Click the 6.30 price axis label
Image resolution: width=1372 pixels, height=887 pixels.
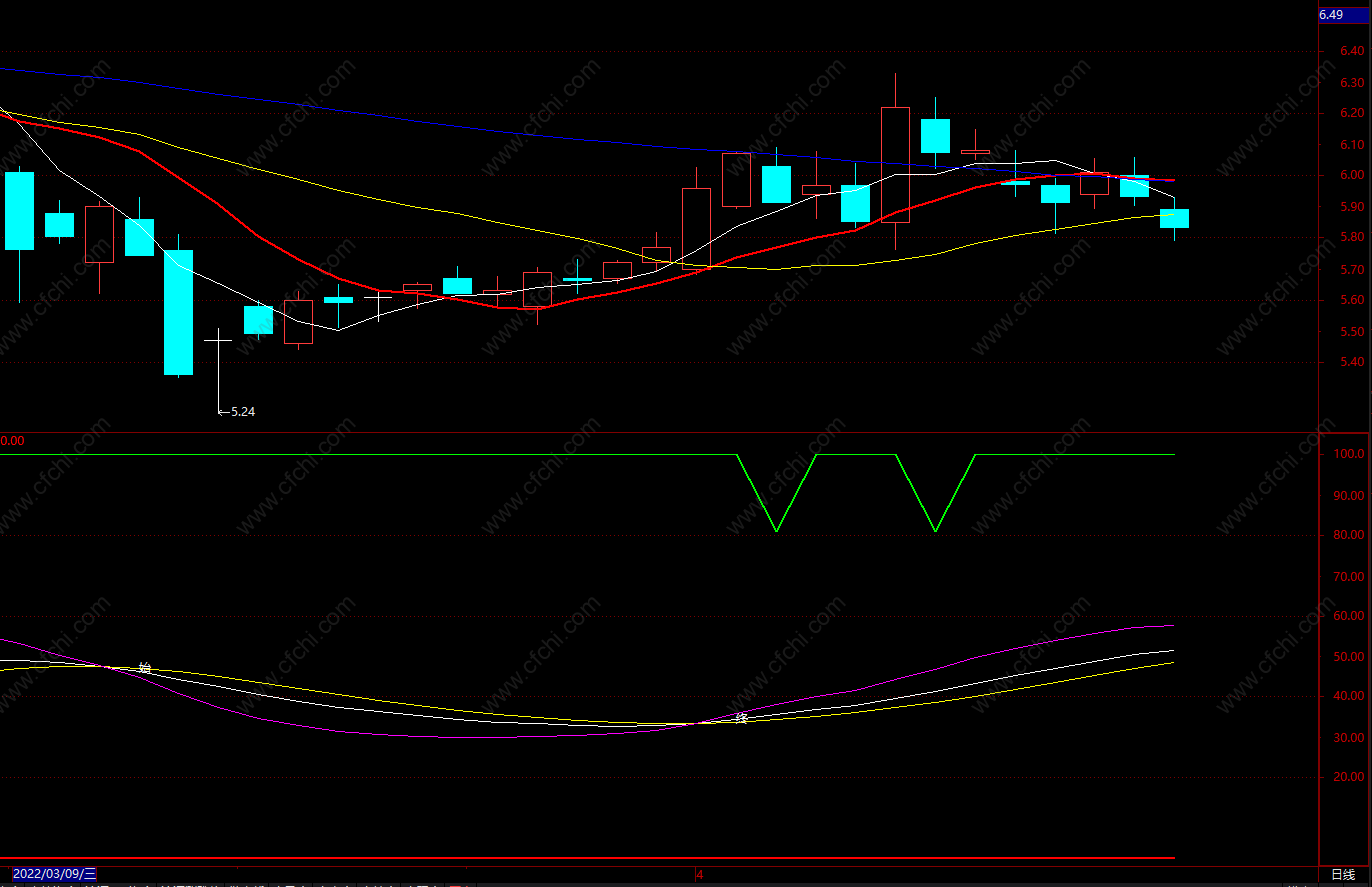coord(1353,83)
